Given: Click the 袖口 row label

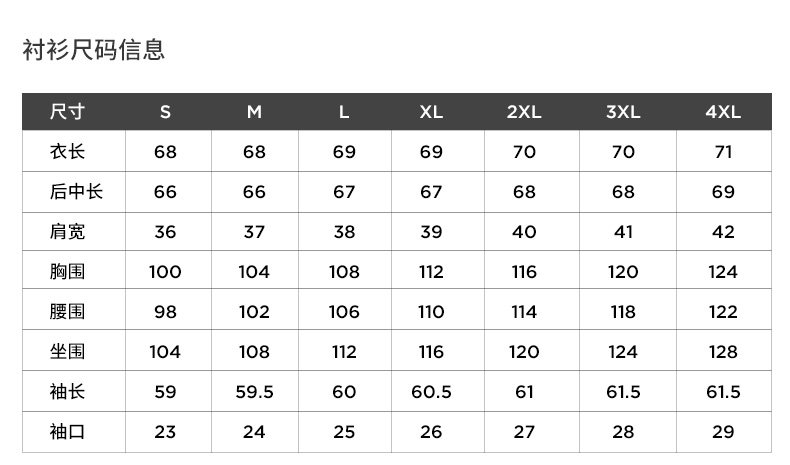Looking at the screenshot, I should [x=68, y=432].
